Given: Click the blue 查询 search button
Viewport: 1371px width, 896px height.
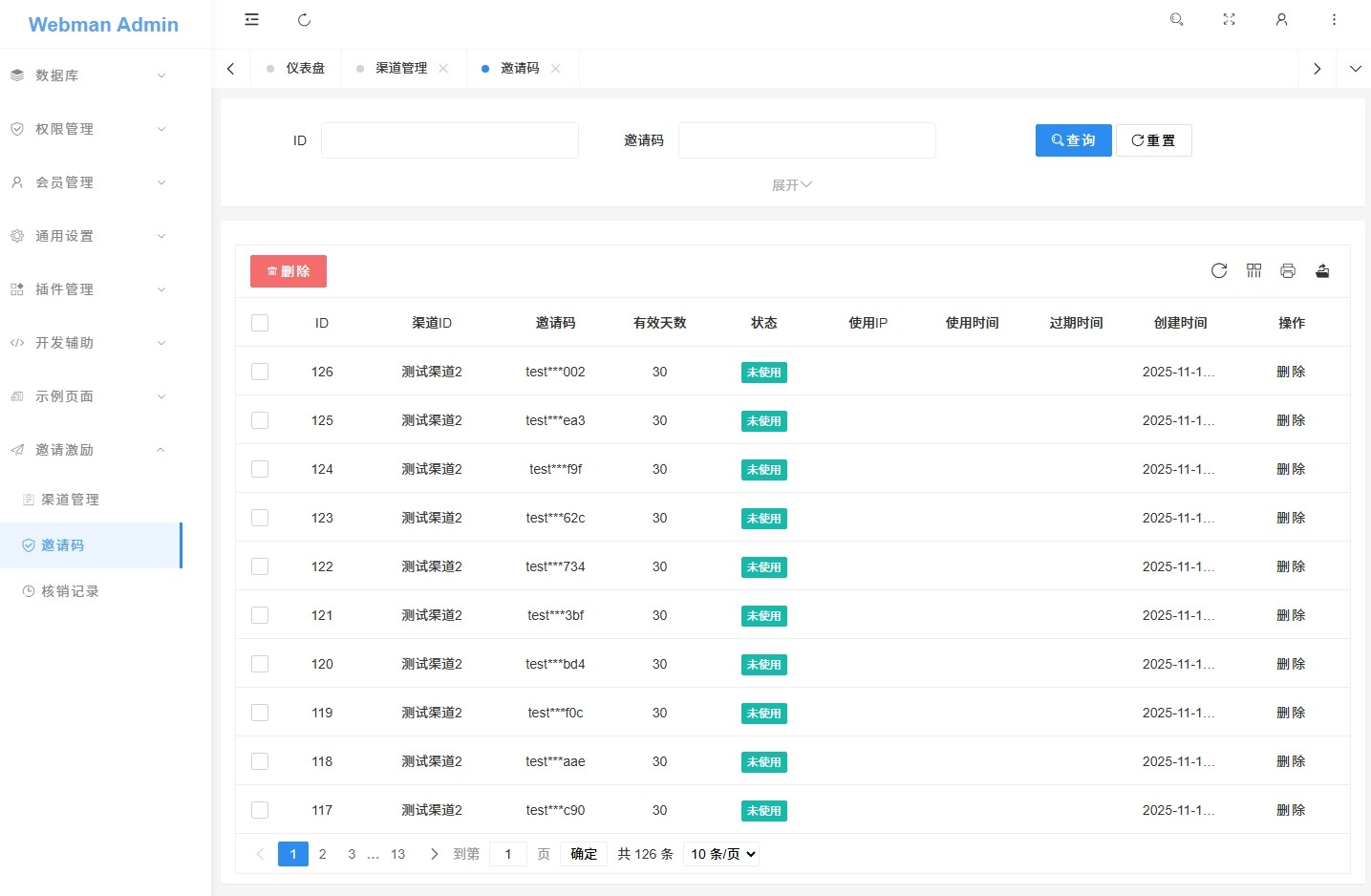Looking at the screenshot, I should (1073, 140).
